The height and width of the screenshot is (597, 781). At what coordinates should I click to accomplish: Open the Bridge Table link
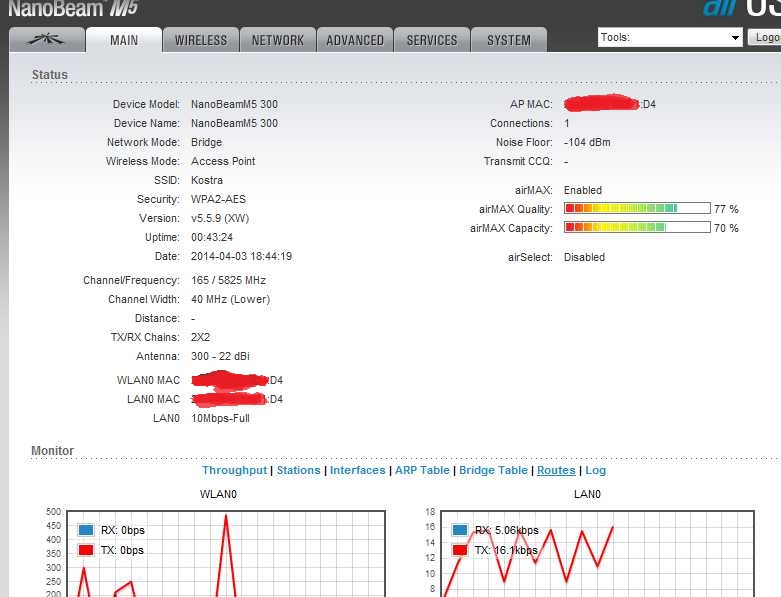pos(493,470)
